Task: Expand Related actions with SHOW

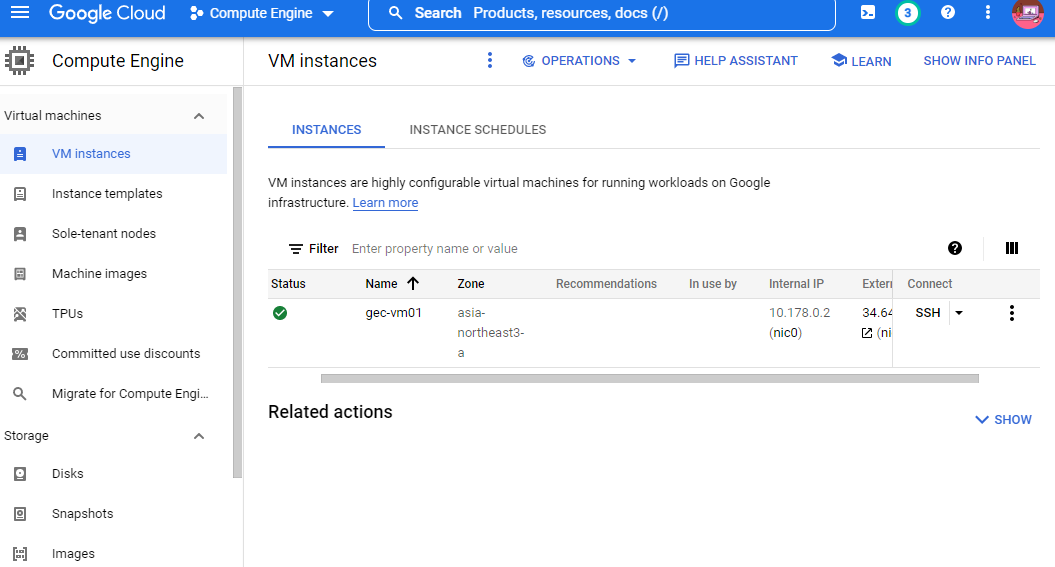Action: [1003, 420]
